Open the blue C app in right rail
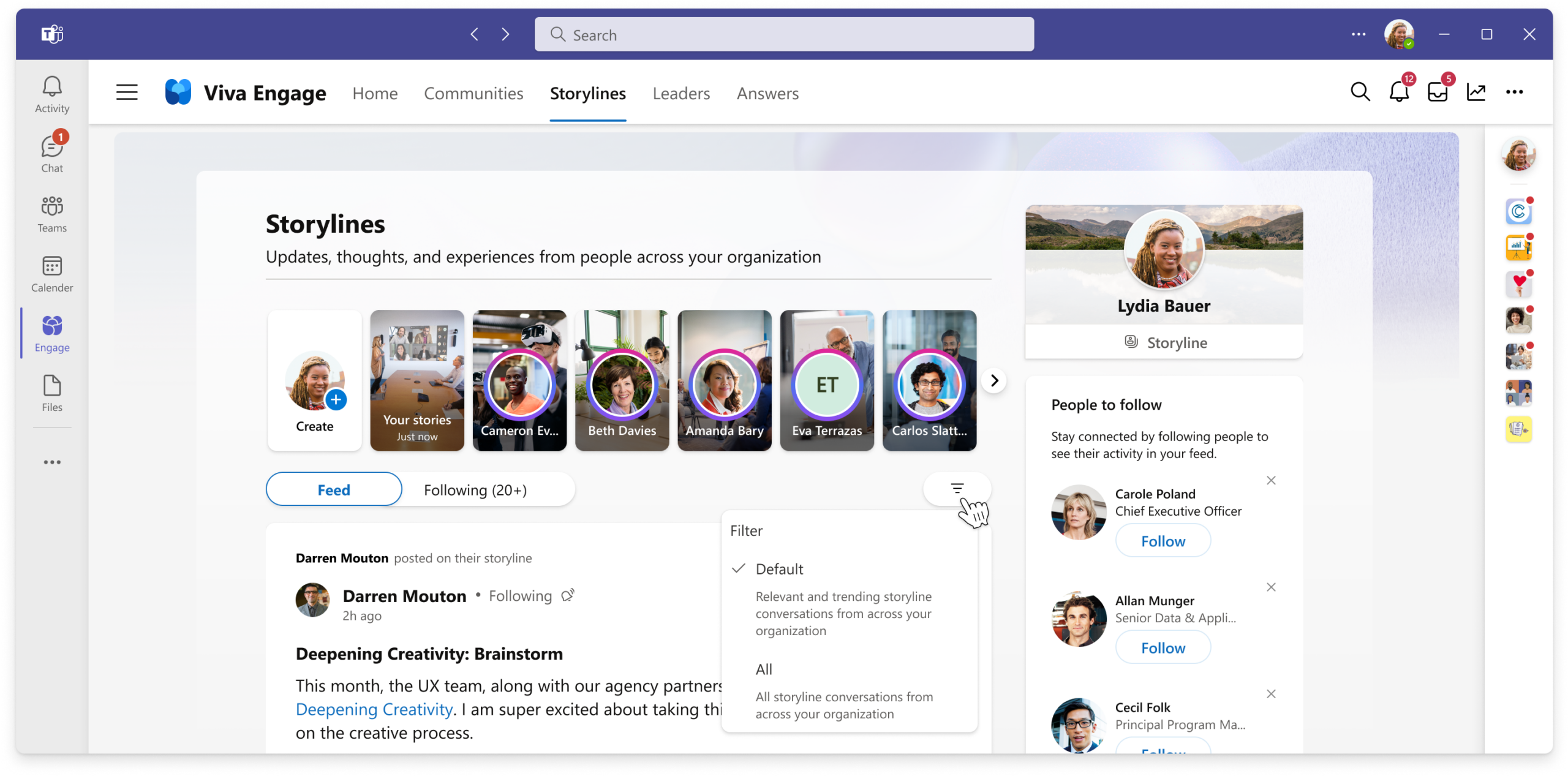 (x=1518, y=211)
